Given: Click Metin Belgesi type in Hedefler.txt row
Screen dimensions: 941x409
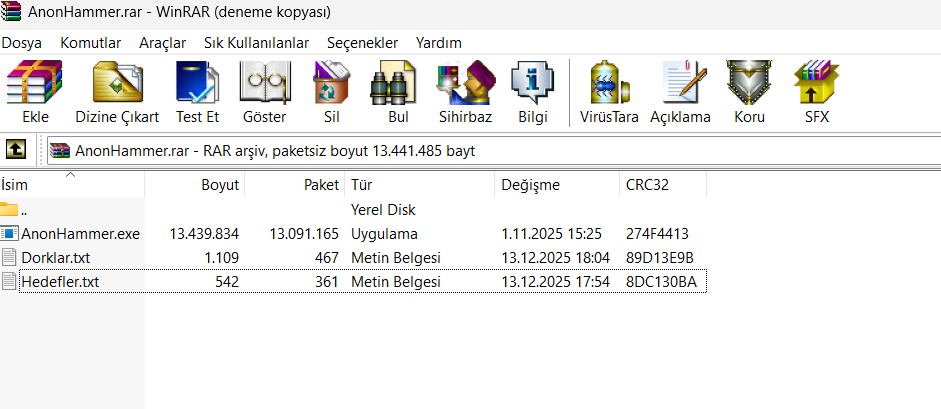Looking at the screenshot, I should tap(395, 281).
